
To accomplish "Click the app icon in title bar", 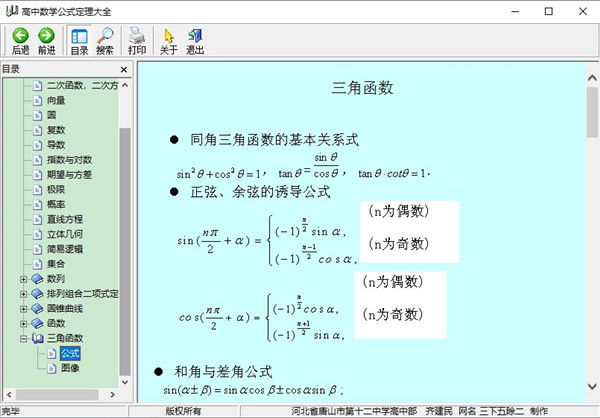I will (11, 11).
